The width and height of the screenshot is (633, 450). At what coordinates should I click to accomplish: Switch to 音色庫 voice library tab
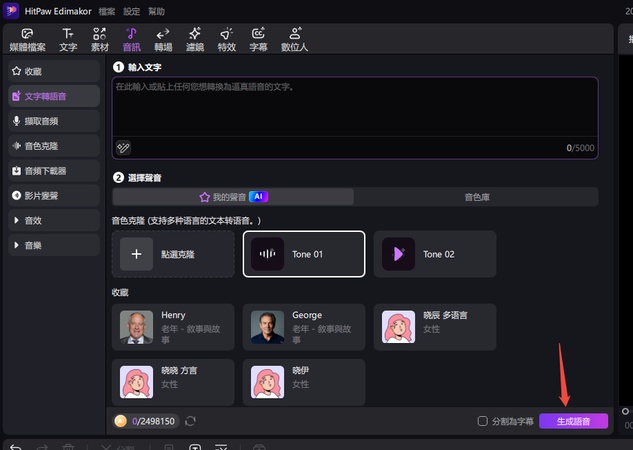[x=476, y=197]
